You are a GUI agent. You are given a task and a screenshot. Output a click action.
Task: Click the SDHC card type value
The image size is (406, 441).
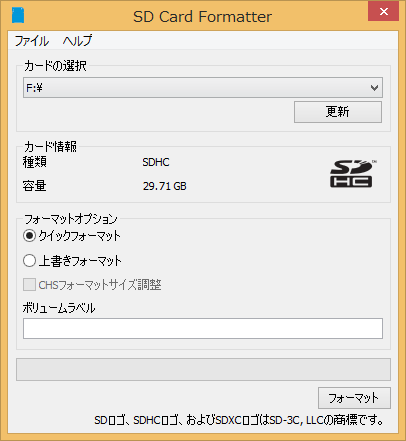[156, 162]
